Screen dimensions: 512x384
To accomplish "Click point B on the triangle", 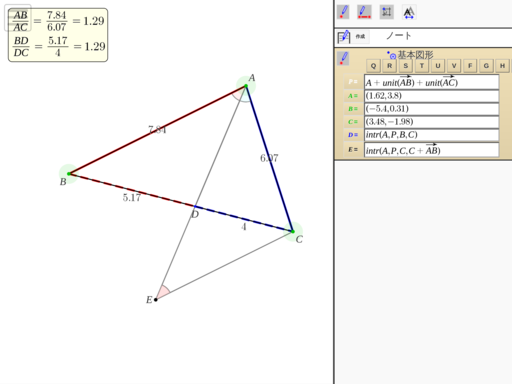I will click(69, 174).
